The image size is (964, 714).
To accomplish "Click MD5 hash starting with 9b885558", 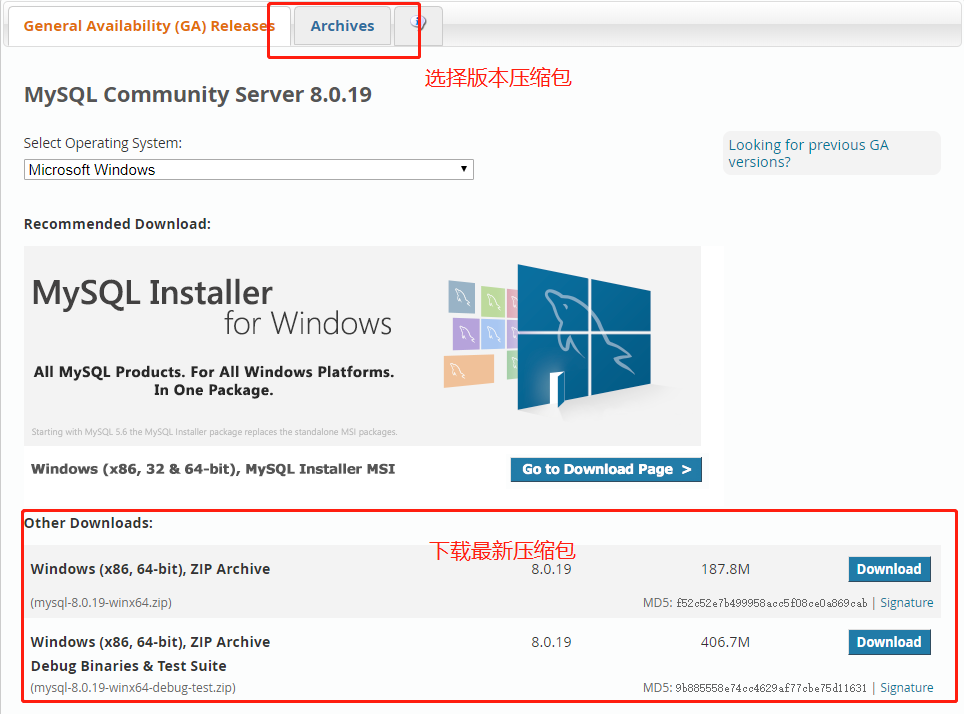I will tap(771, 688).
